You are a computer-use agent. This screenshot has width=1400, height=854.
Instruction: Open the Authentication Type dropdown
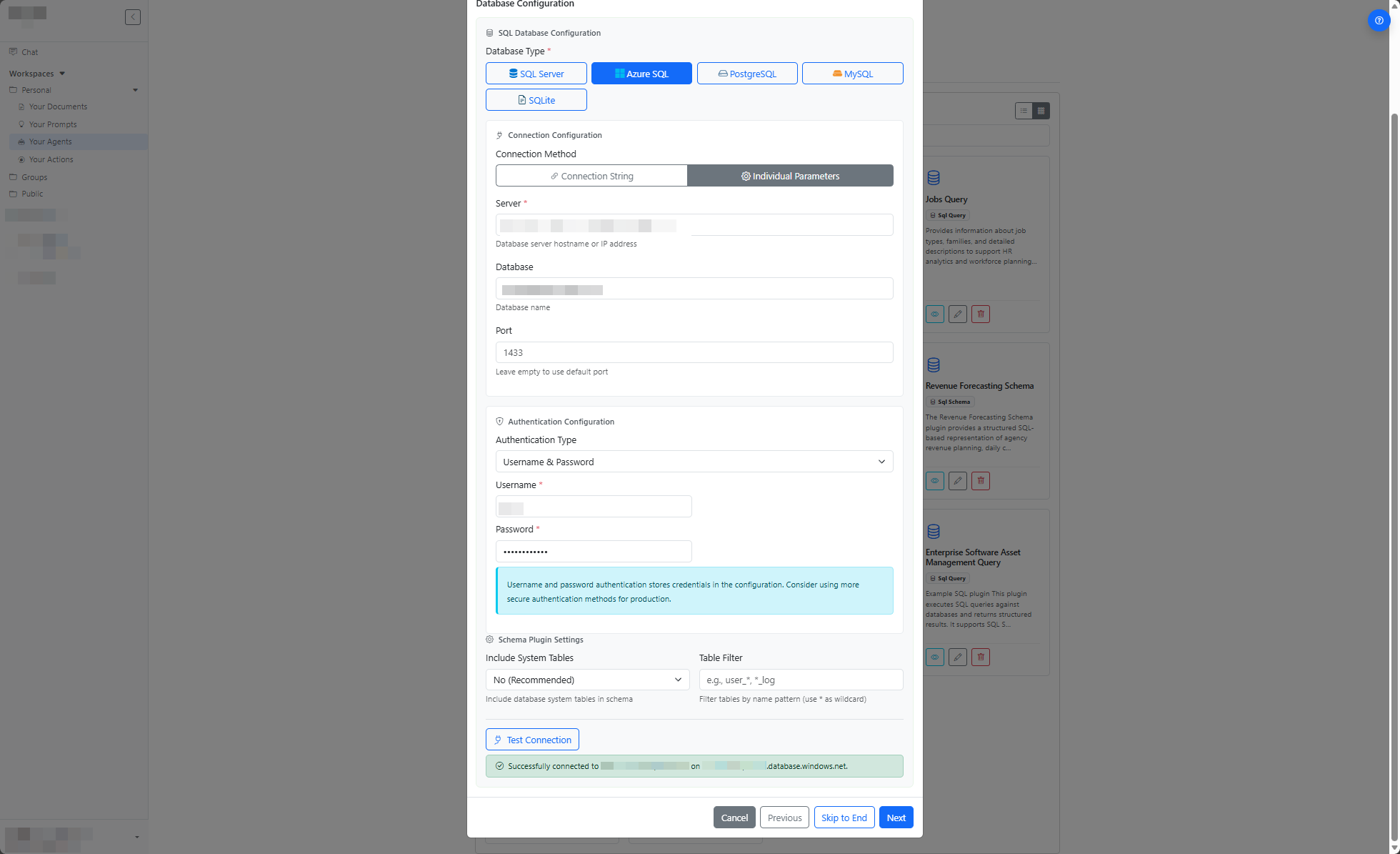pyautogui.click(x=694, y=462)
